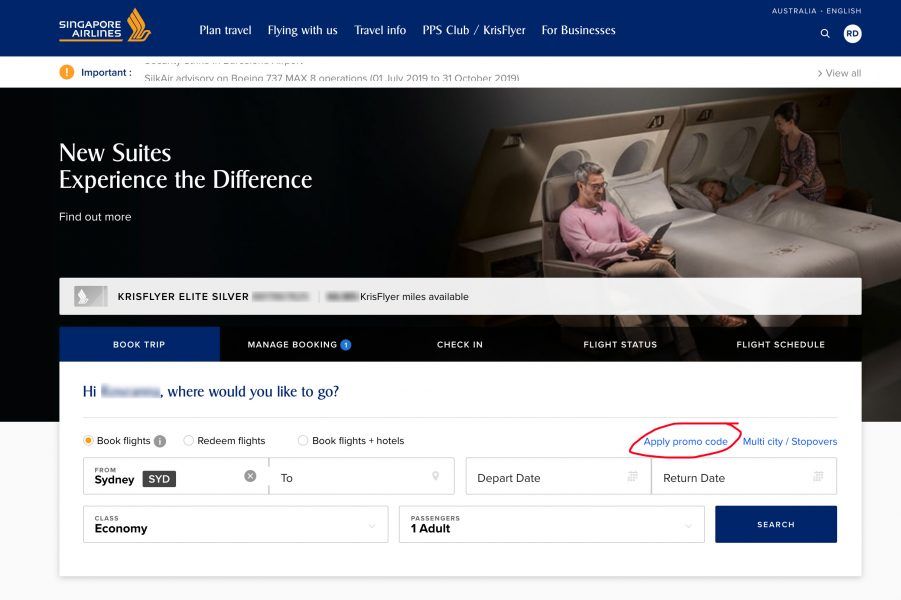Open the Travel info menu
Viewport: 901px width, 600px height.
380,30
